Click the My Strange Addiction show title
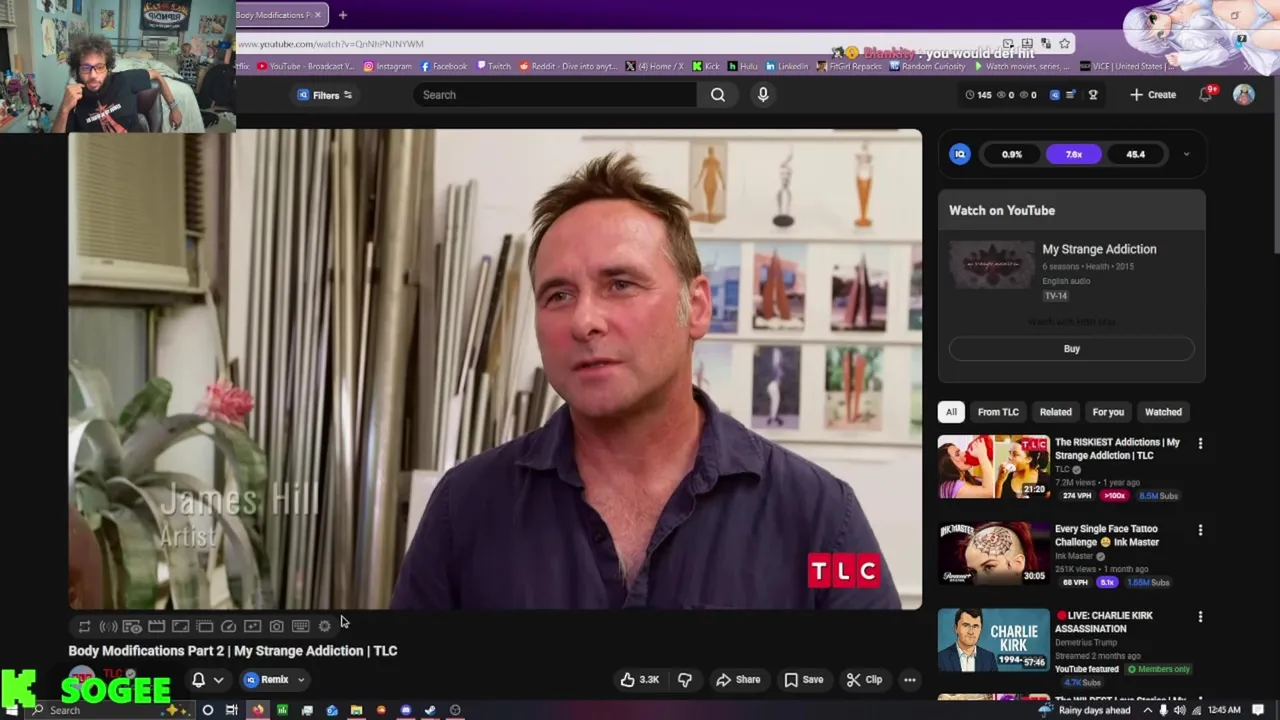This screenshot has height=720, width=1280. (x=1099, y=249)
